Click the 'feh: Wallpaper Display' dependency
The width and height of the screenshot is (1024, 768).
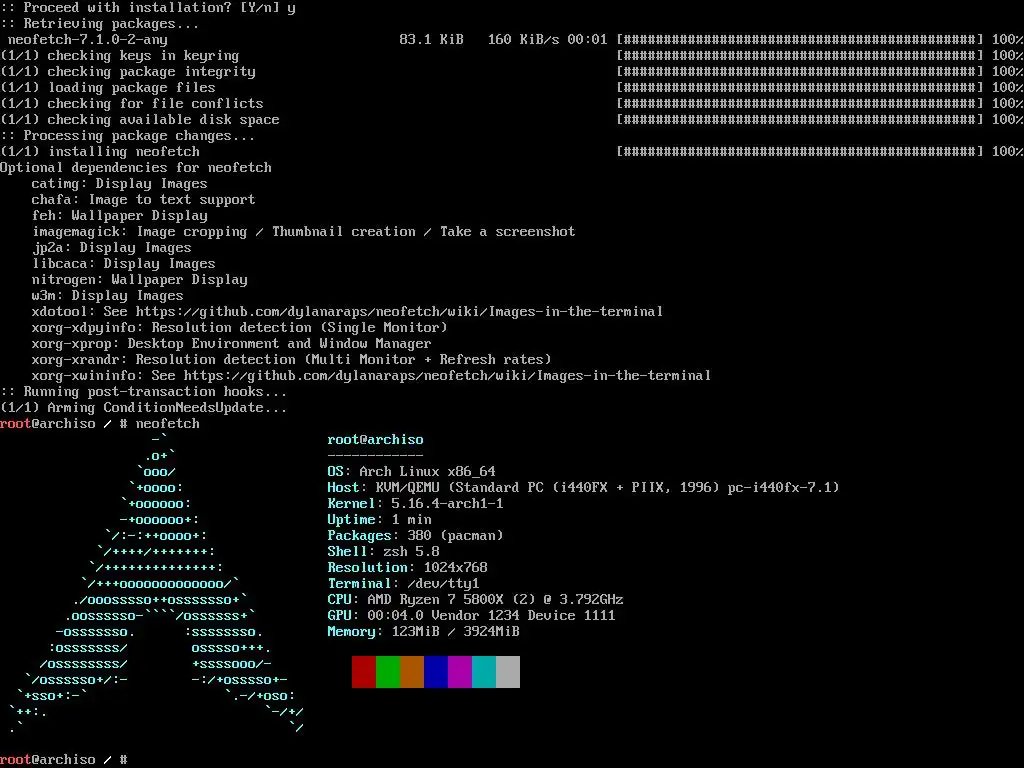pyautogui.click(x=120, y=216)
